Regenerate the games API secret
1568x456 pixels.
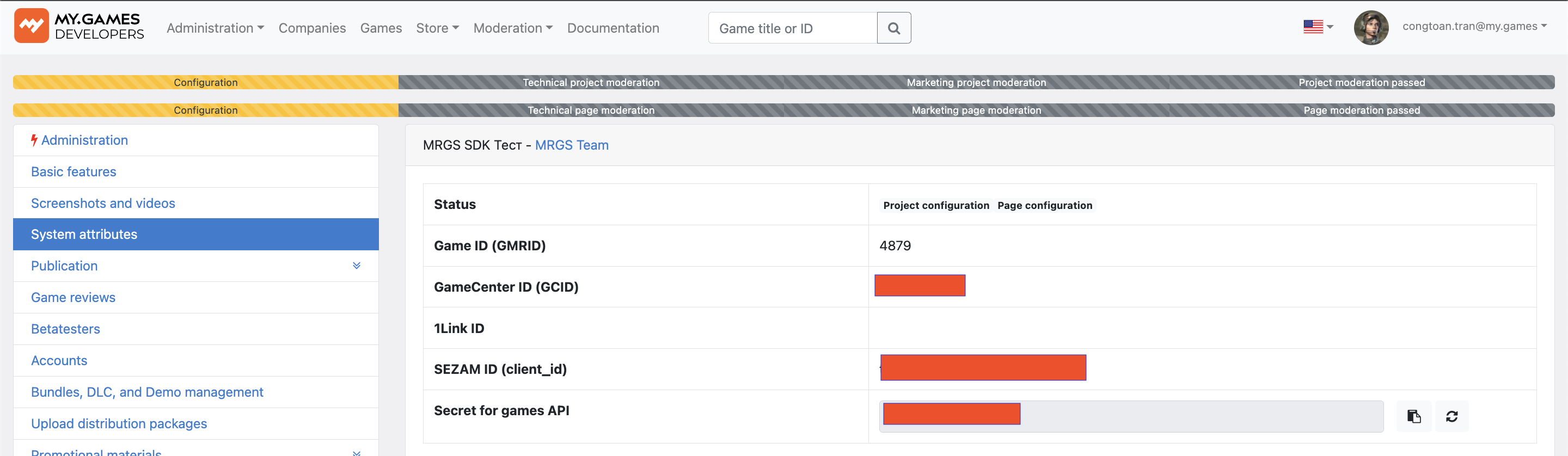[x=1451, y=416]
